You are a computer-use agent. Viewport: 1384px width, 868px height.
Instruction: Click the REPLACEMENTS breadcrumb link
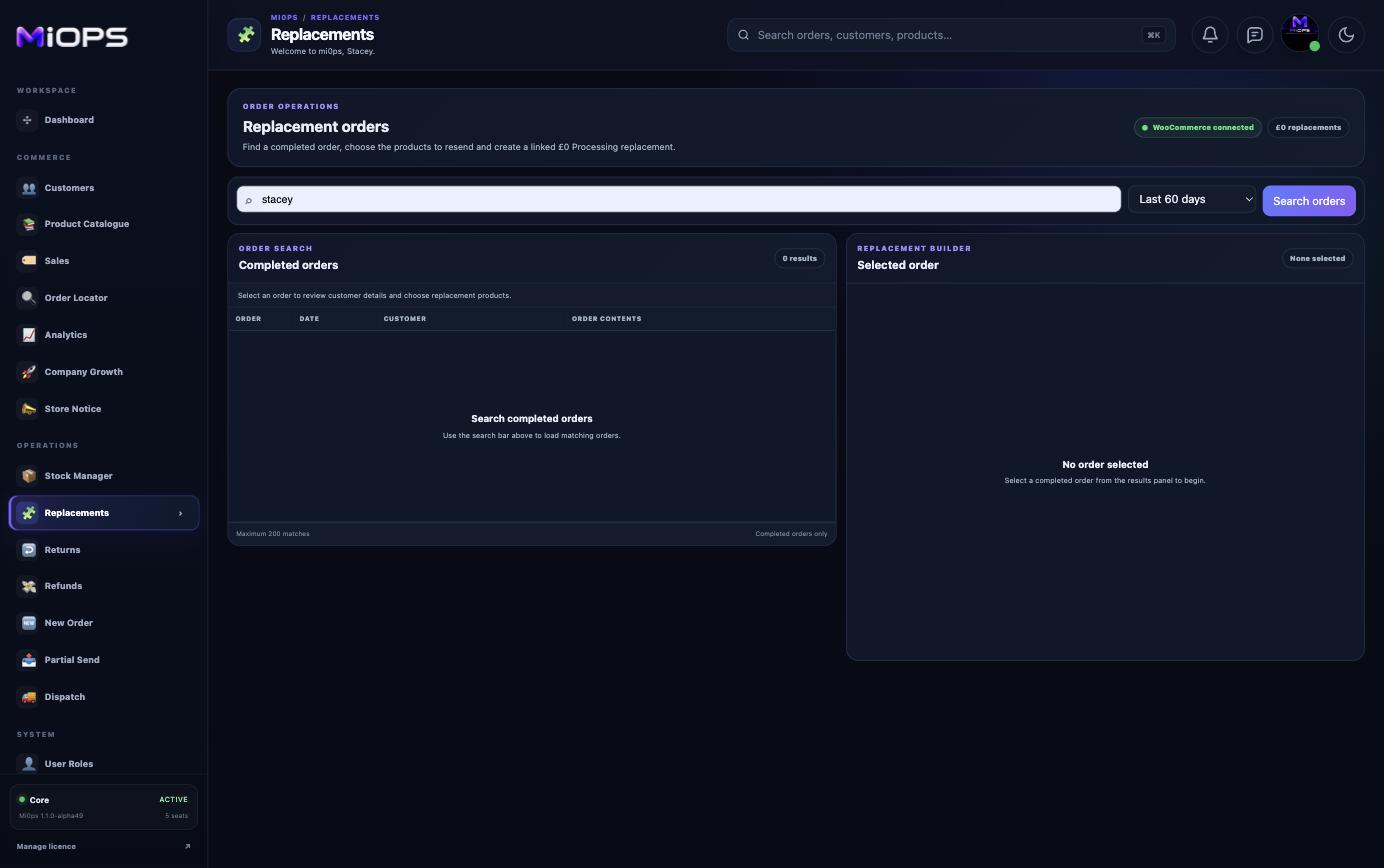click(345, 17)
